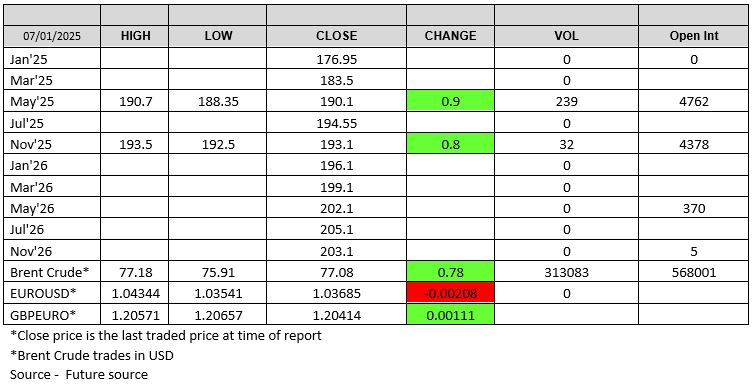The width and height of the screenshot is (755, 385).
Task: Select the 176.95 close price cell
Action: (x=337, y=59)
